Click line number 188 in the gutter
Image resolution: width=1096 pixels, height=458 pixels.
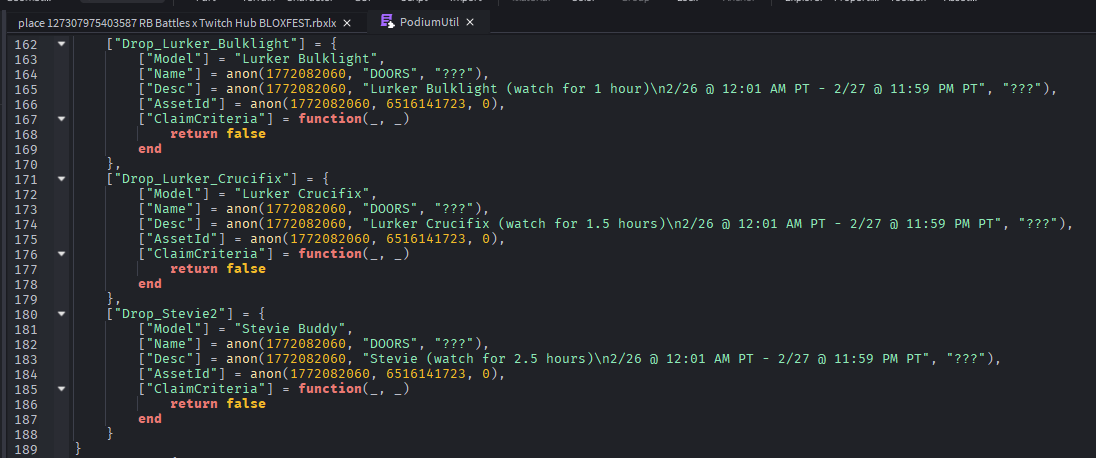pyautogui.click(x=26, y=434)
